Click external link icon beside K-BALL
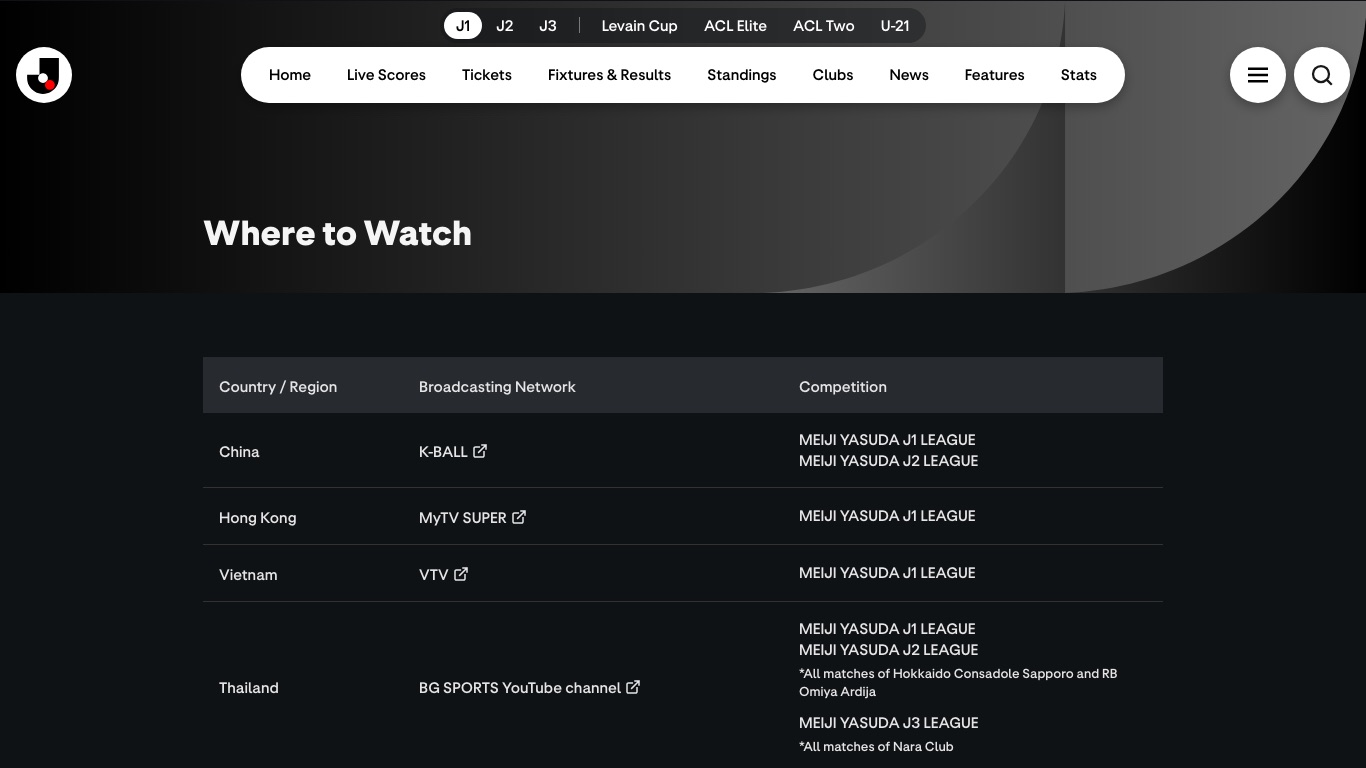The height and width of the screenshot is (768, 1366). point(480,451)
